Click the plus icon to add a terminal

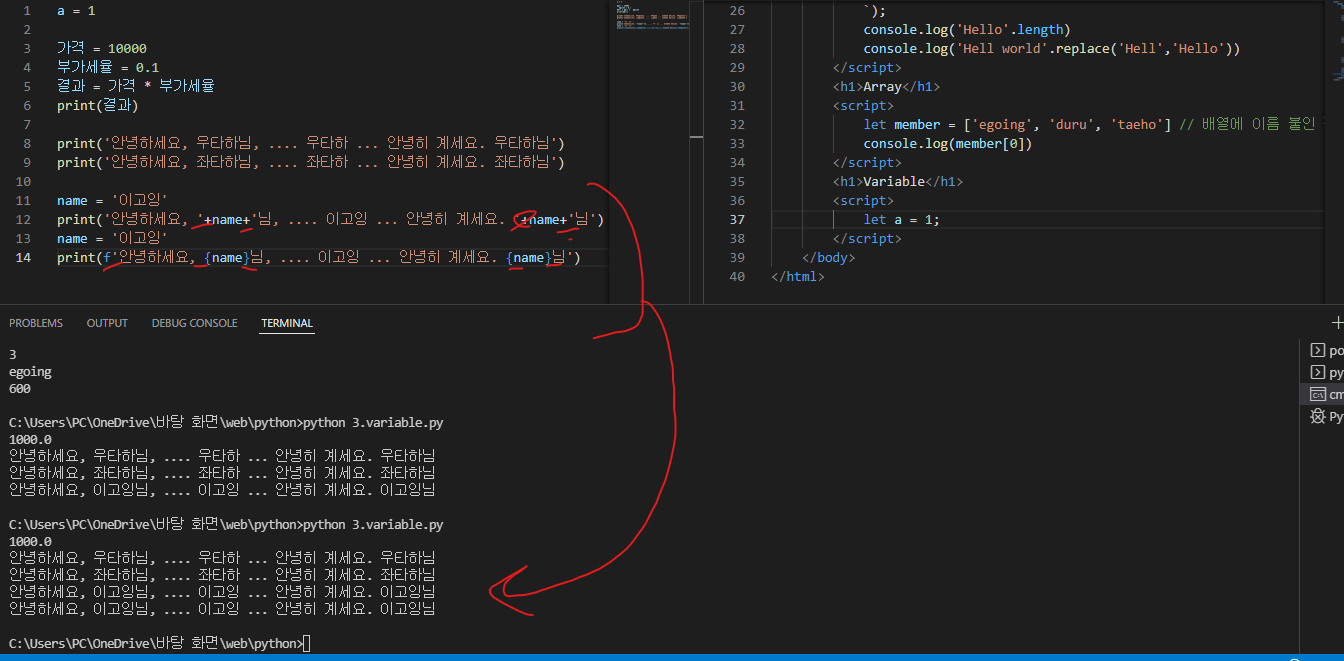(1338, 323)
